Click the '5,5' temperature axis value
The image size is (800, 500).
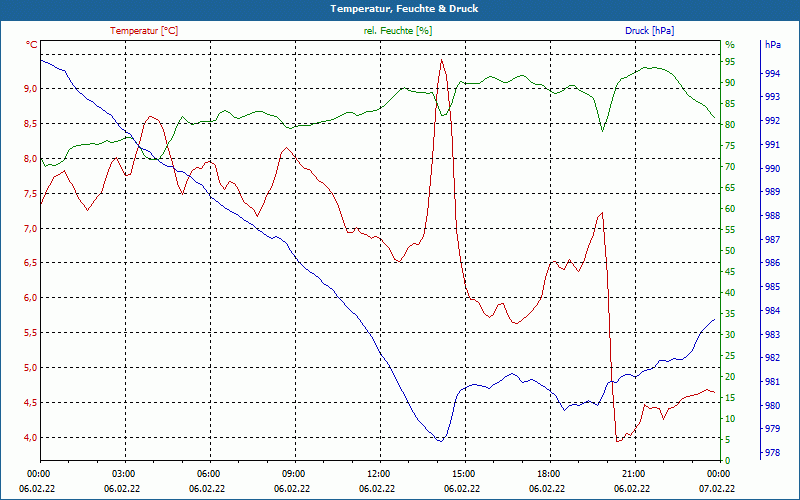coord(31,333)
